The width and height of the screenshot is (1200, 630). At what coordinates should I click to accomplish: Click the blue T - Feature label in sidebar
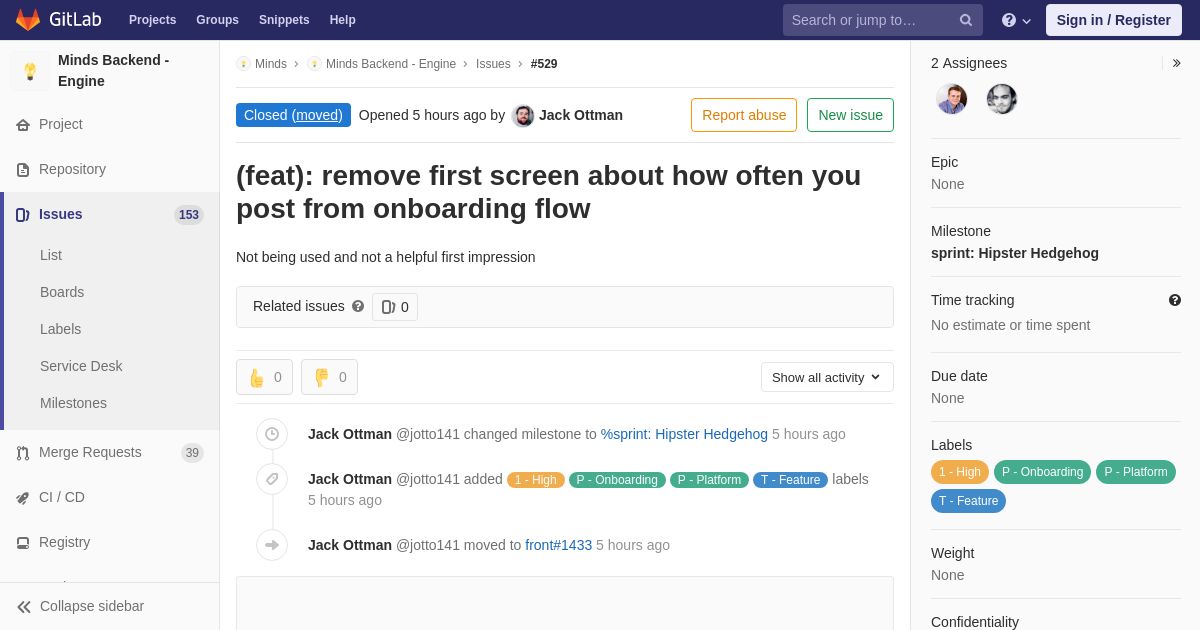coord(968,501)
